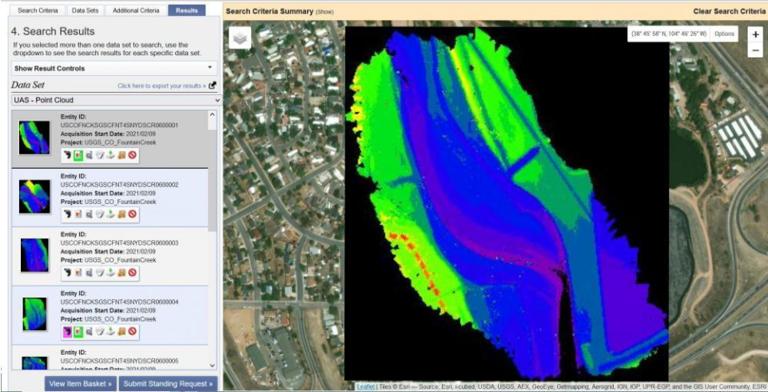Click Clear Search Criteria
This screenshot has width=768, height=392.
(729, 11)
